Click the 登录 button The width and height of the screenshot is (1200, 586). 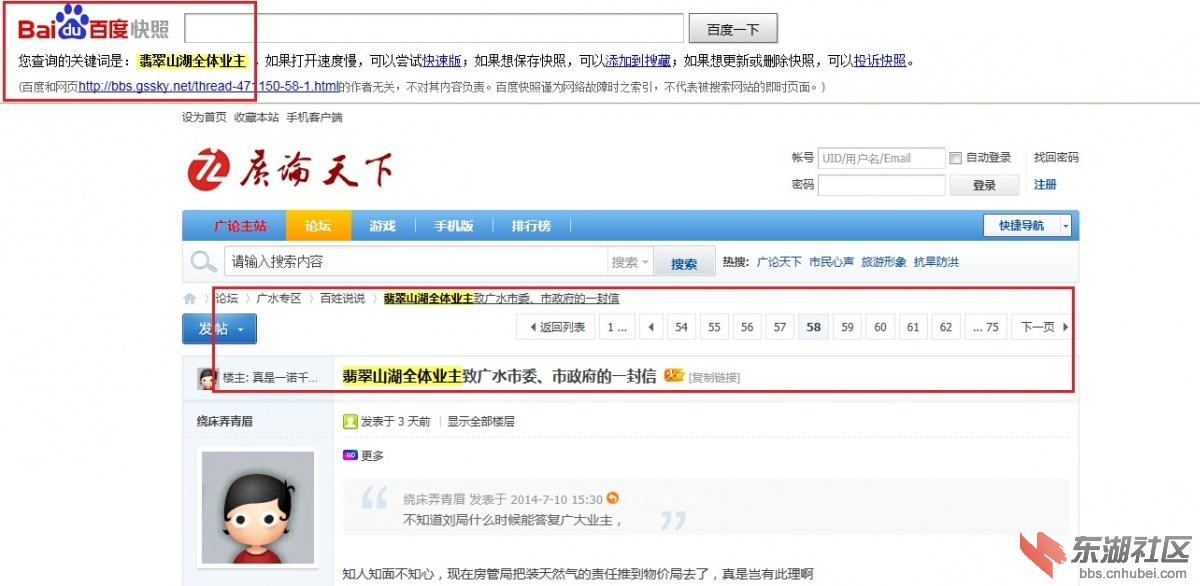point(984,185)
